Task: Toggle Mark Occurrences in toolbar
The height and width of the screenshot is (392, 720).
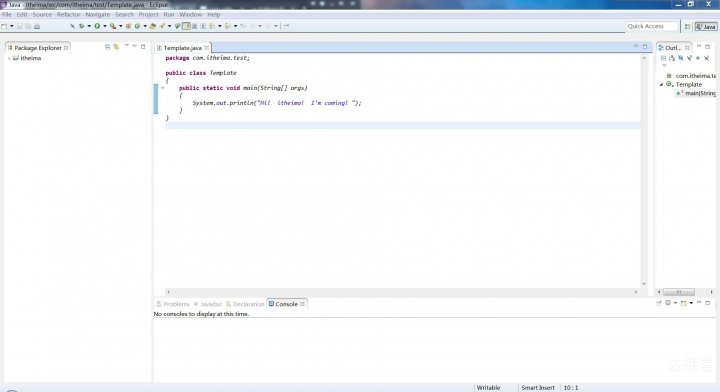Action: [x=186, y=26]
